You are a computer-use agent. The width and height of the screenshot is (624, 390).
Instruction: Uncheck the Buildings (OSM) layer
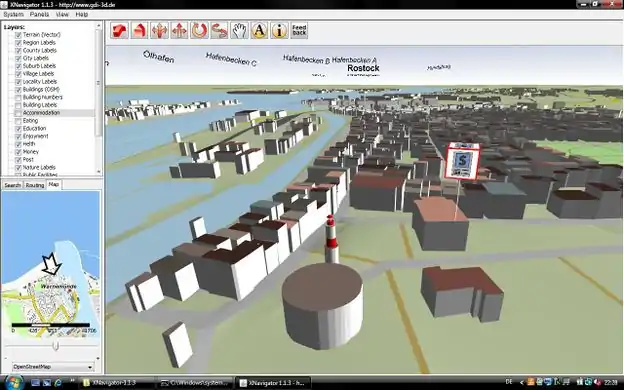18,90
